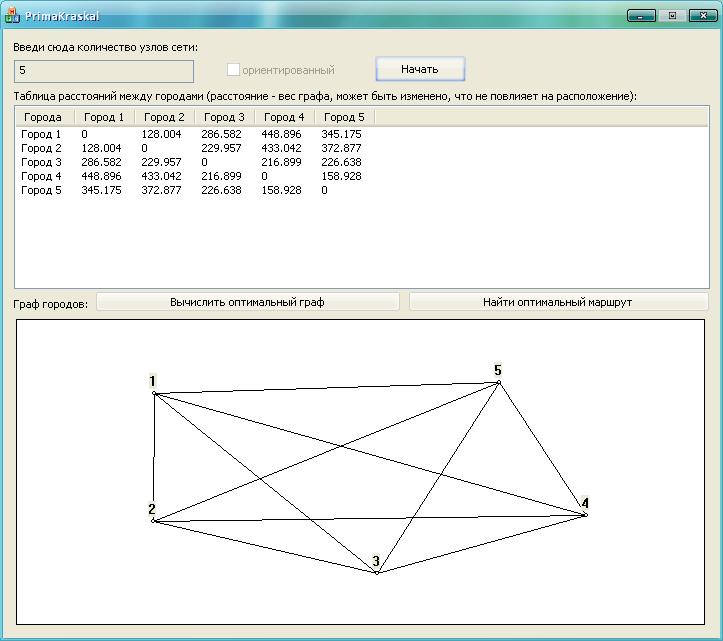The width and height of the screenshot is (723, 641).
Task: Close the PrimaKraskal window
Action: tap(703, 16)
